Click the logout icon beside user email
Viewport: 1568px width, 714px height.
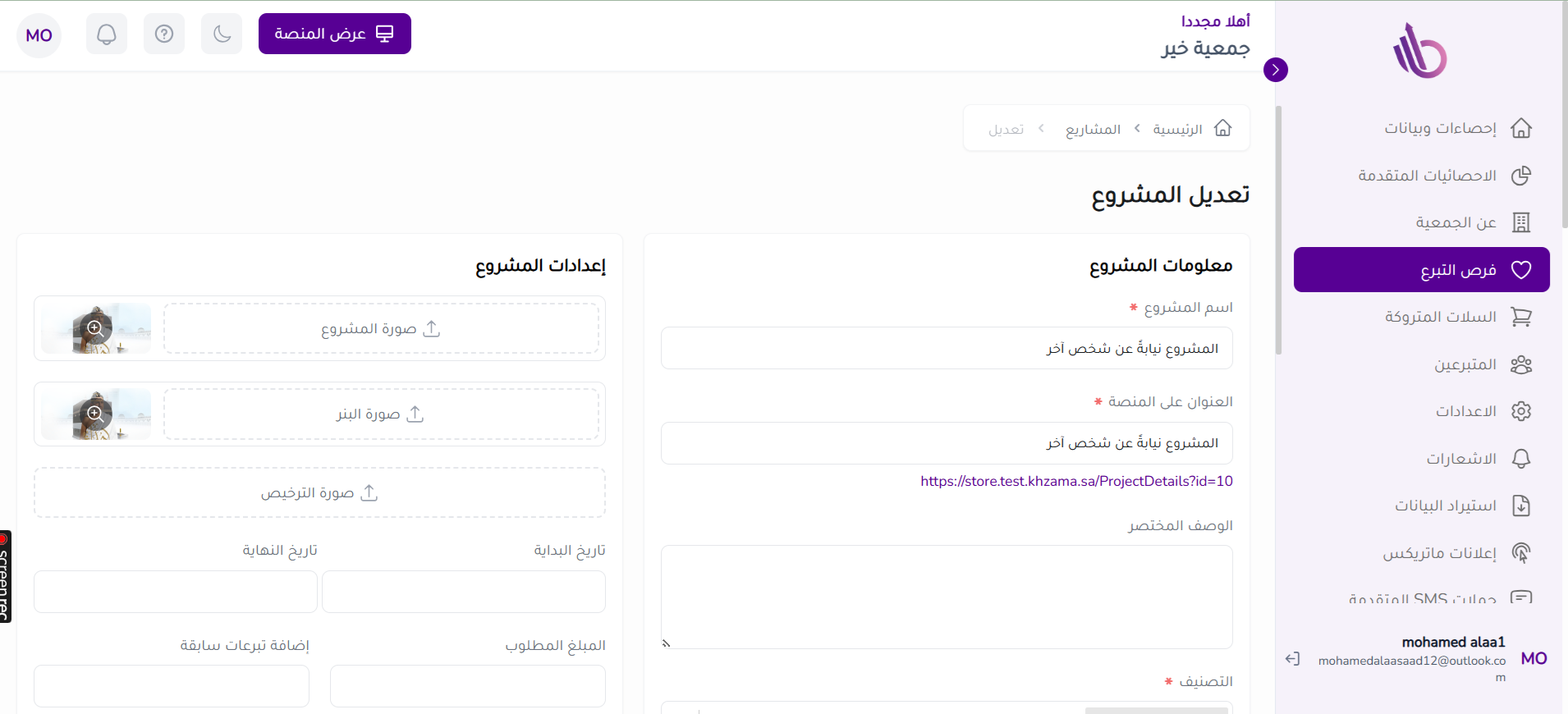tap(1292, 659)
